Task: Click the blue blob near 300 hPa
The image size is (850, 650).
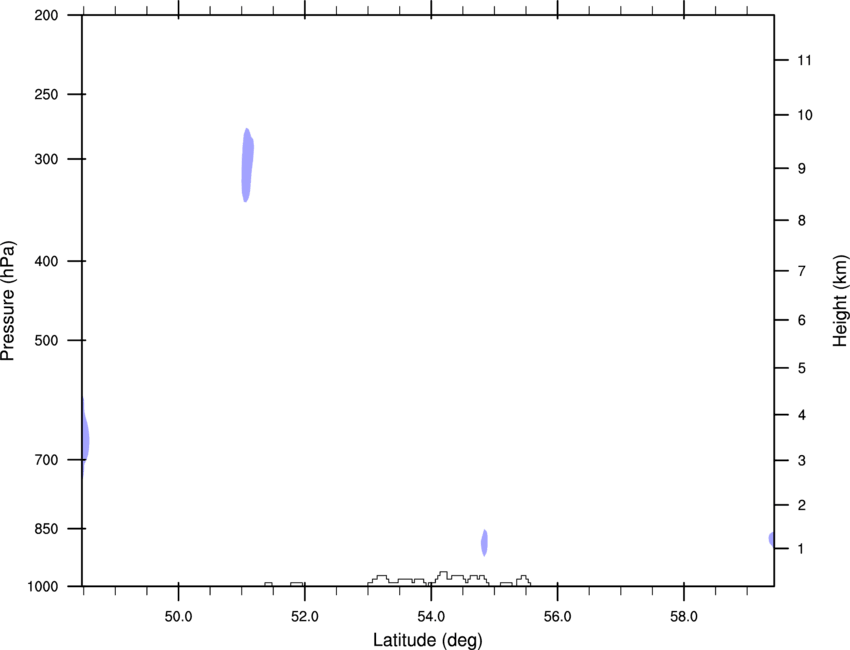Action: [247, 165]
